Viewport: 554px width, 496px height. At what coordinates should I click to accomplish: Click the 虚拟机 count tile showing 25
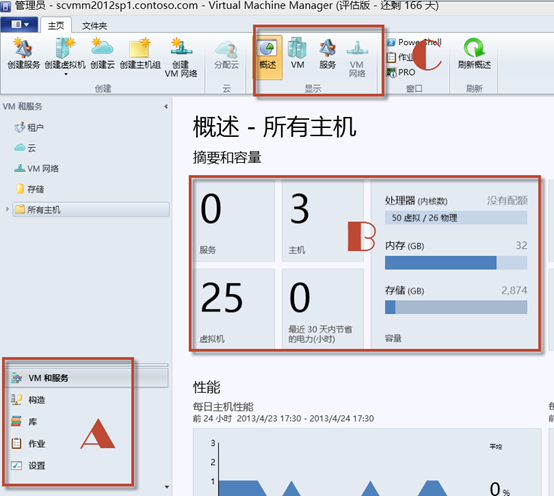[234, 308]
